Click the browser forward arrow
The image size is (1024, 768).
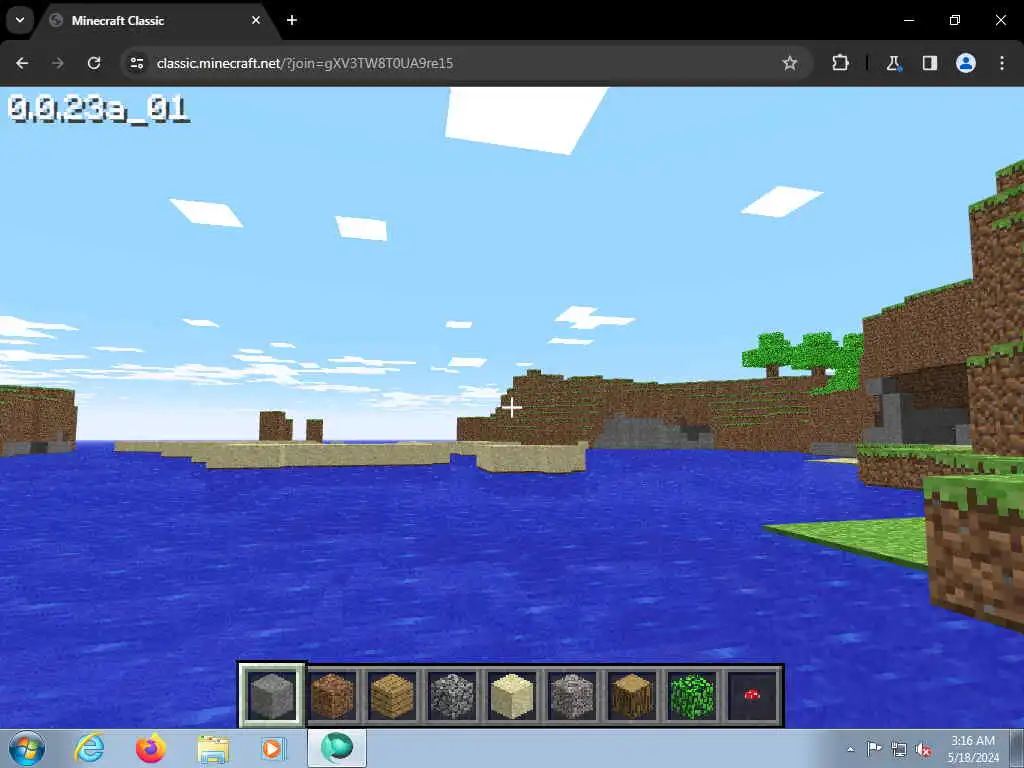tap(58, 63)
